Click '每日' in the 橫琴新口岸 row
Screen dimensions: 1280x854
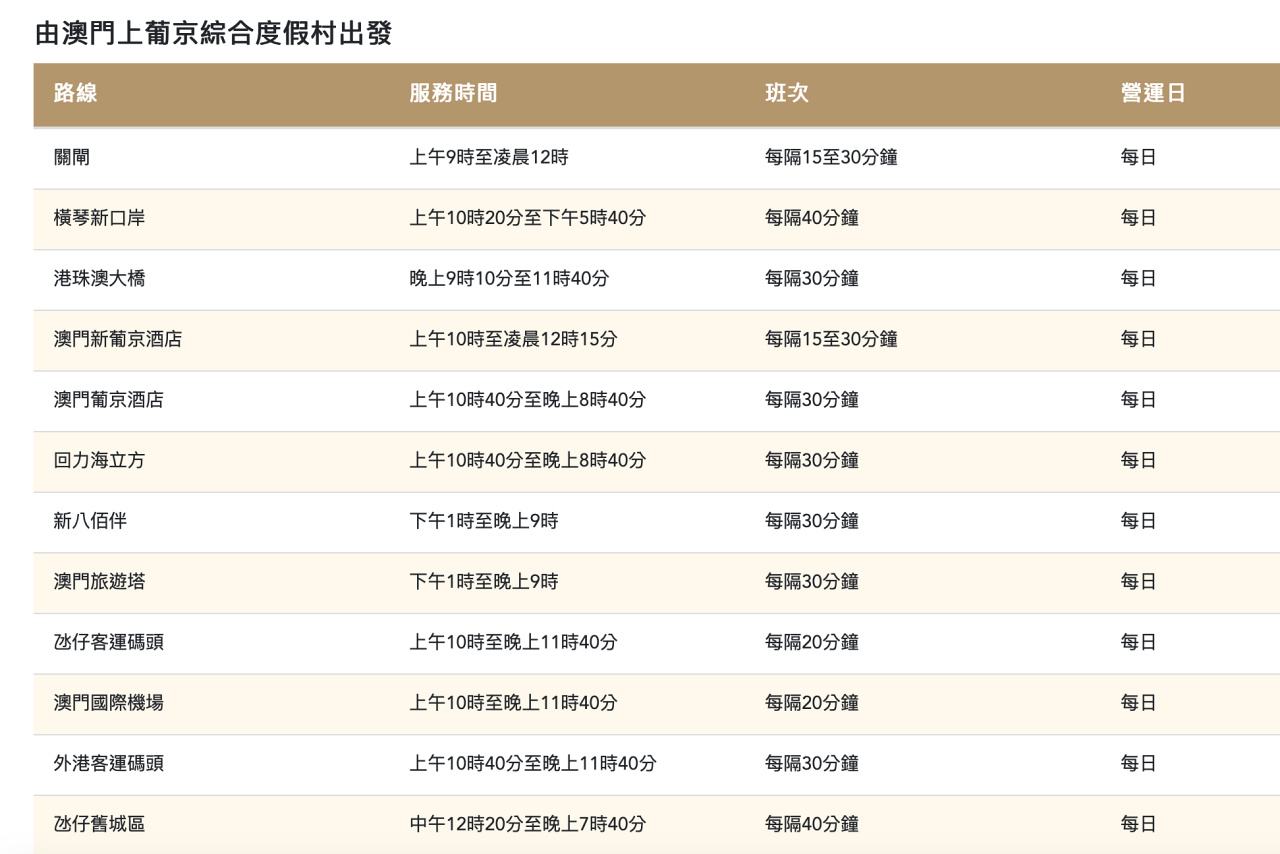[x=1138, y=218]
